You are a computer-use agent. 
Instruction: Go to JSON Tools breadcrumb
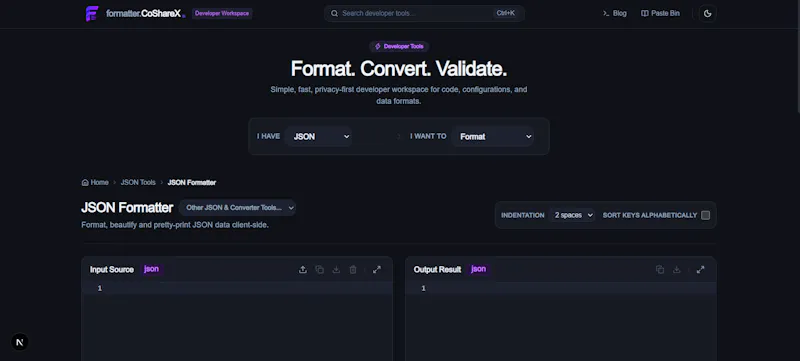click(138, 183)
